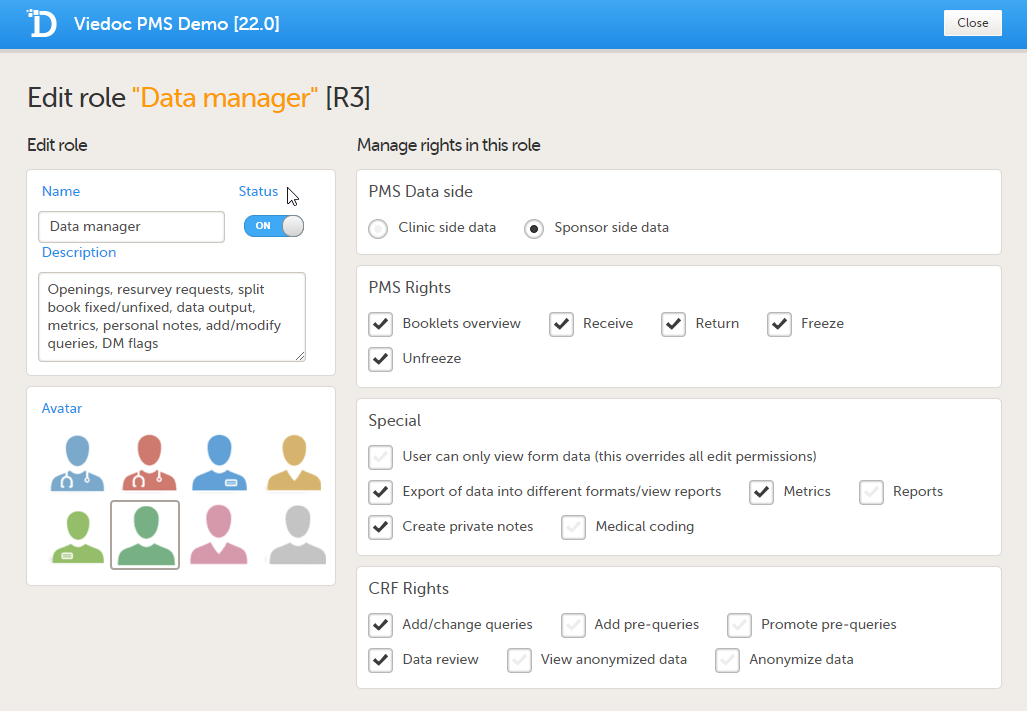Select the Clinic side data radio button
1027x711 pixels.
coord(378,228)
